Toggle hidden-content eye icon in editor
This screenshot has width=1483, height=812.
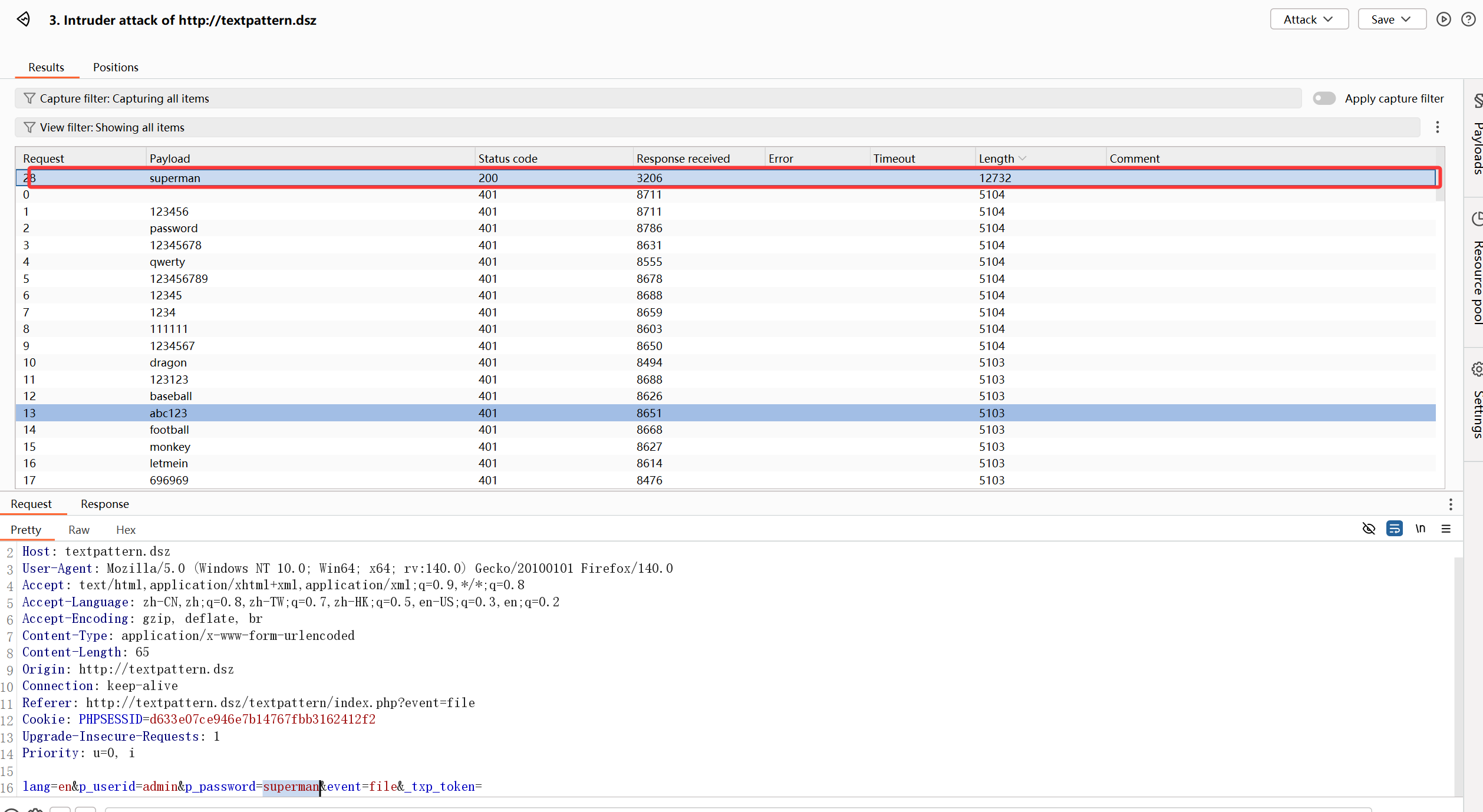tap(1369, 529)
